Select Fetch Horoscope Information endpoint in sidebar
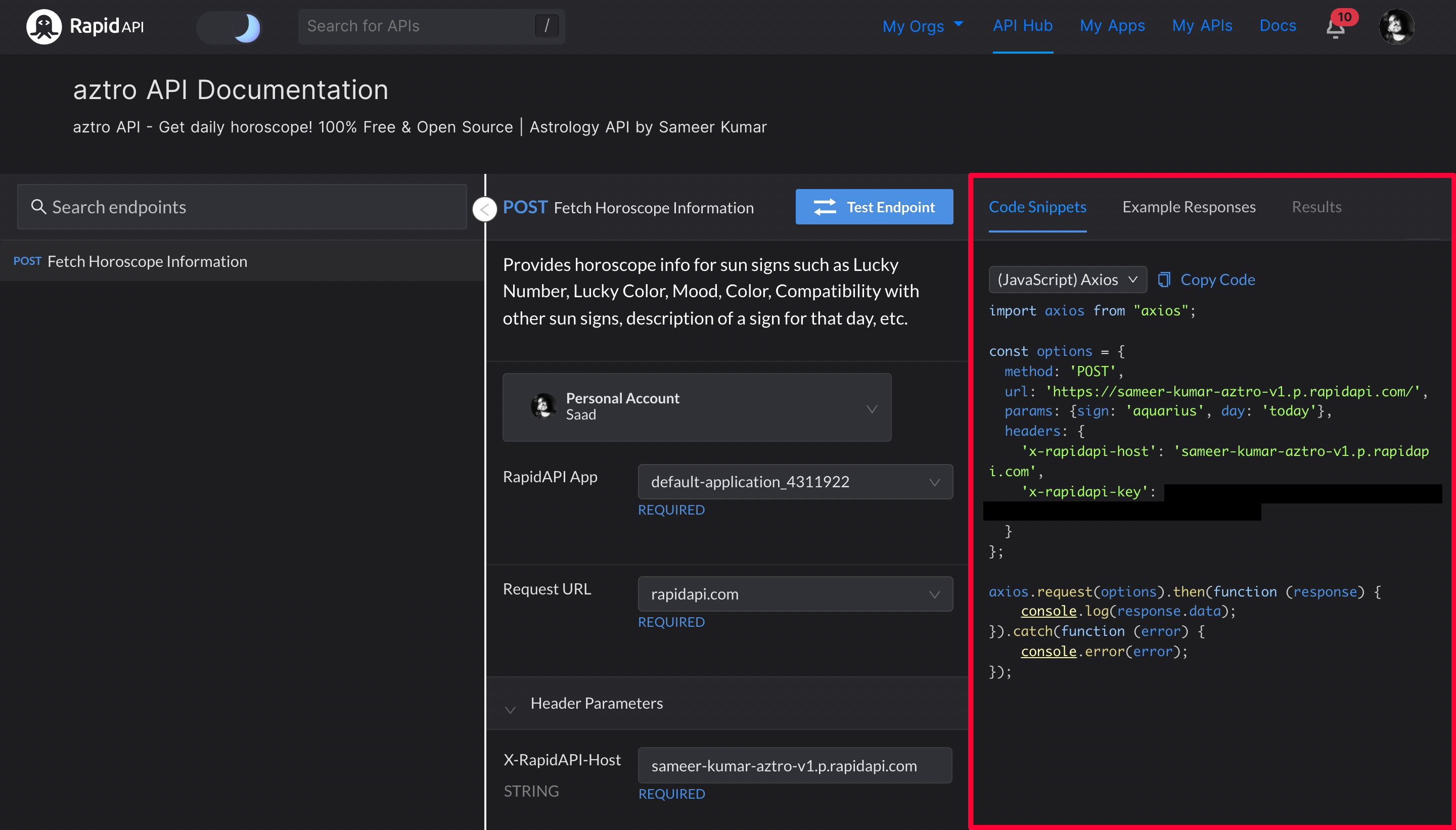Image resolution: width=1456 pixels, height=830 pixels. pyautogui.click(x=147, y=261)
